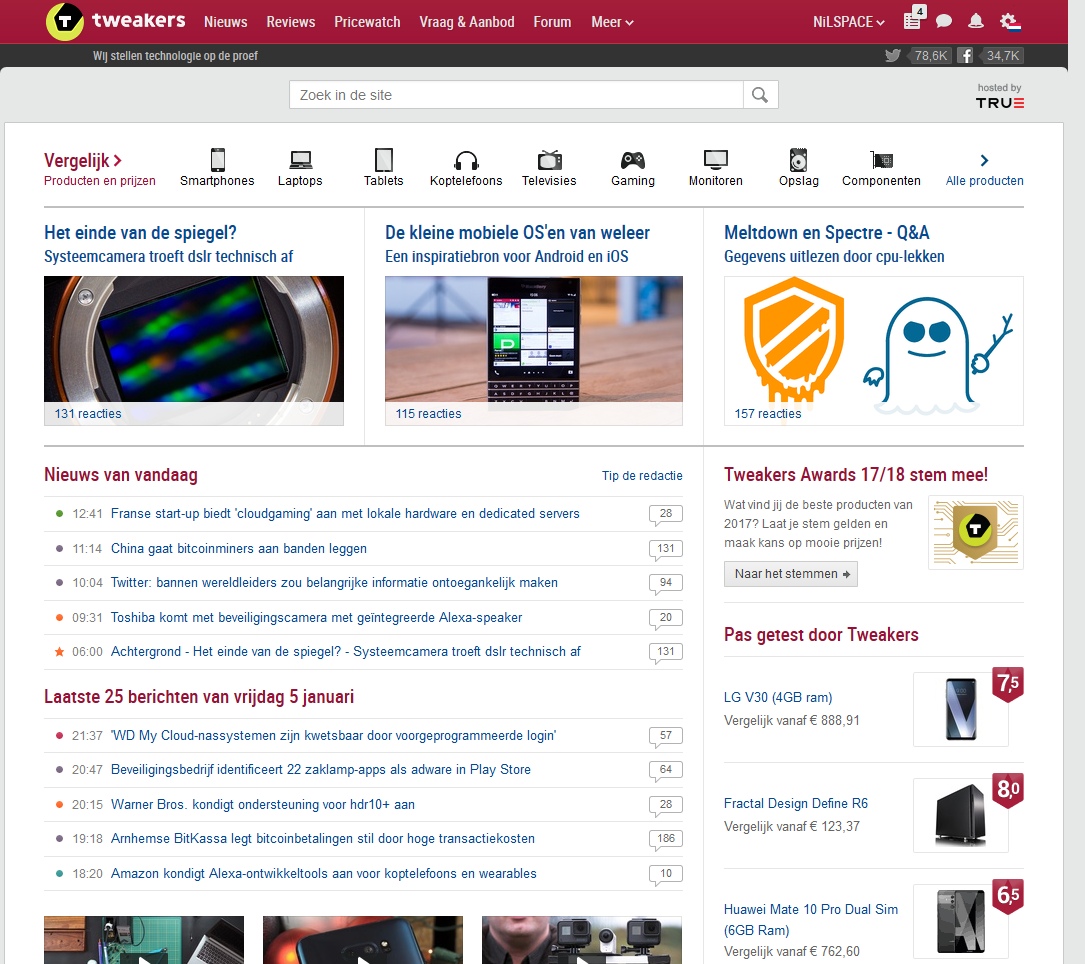Open 'Pas getest door Tweakers' heading
The width and height of the screenshot is (1085, 964).
pos(821,635)
